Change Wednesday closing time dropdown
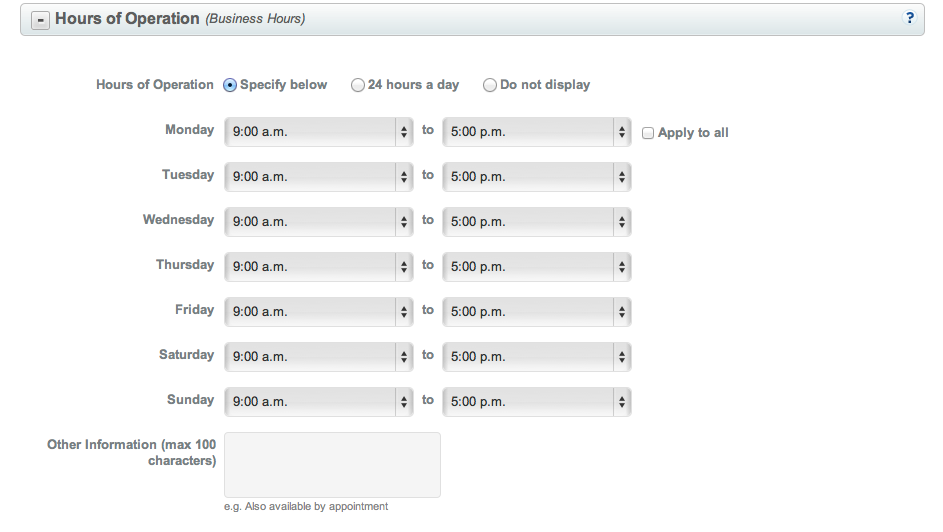 click(x=537, y=222)
